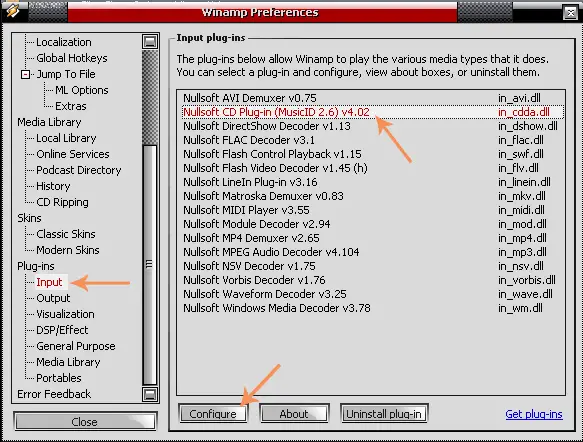Screen dimensions: 583x442
Task: Select General Purpose plug-ins
Action: (76, 346)
